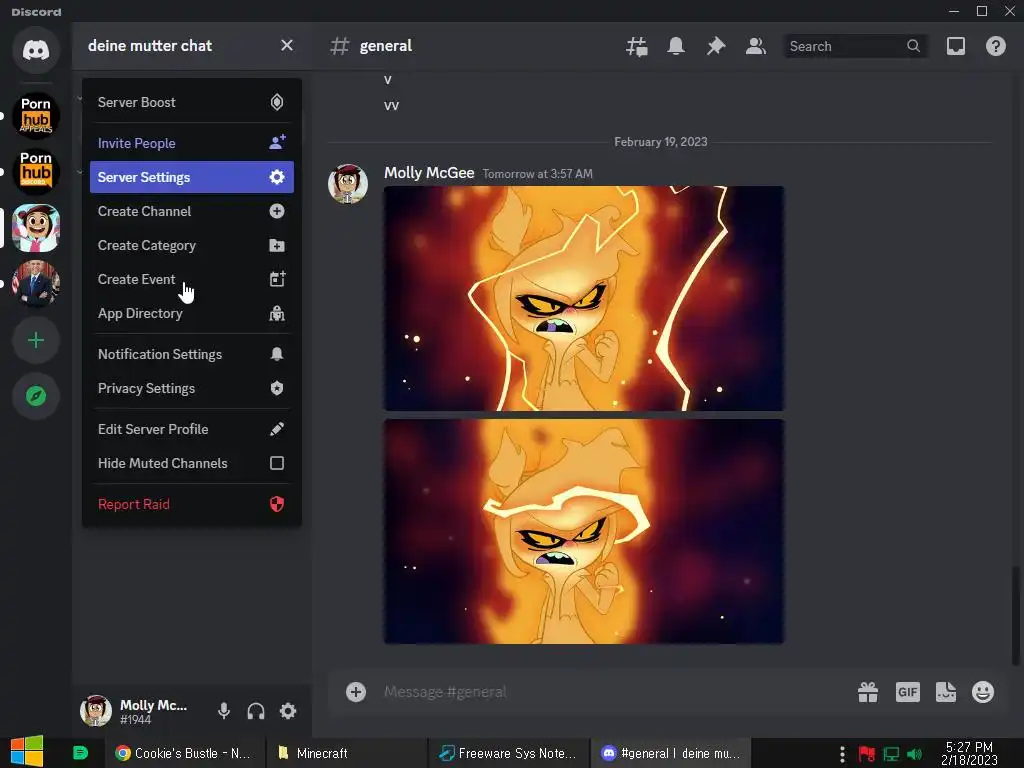Click Molly McGee message avatar
Image resolution: width=1024 pixels, height=768 pixels.
(x=347, y=184)
